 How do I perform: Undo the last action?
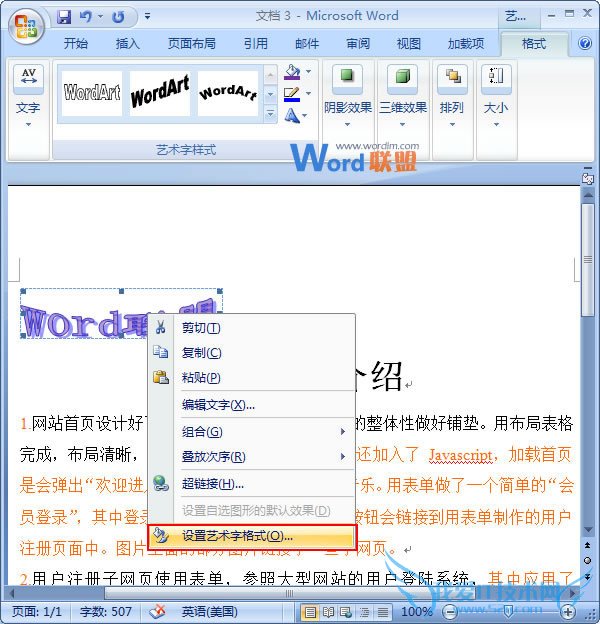coord(85,16)
